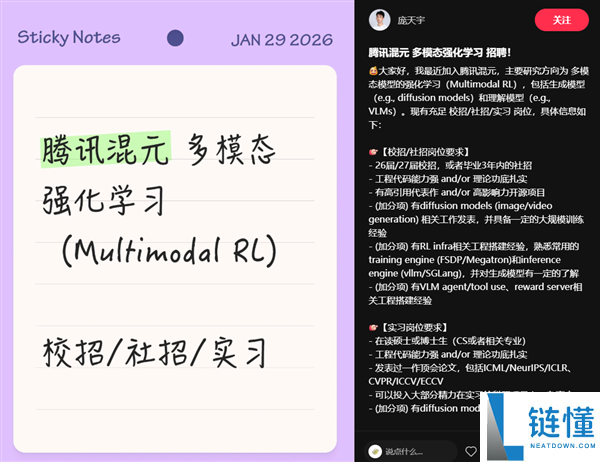Click the handwritten (Multimodal RL) text

(169, 251)
